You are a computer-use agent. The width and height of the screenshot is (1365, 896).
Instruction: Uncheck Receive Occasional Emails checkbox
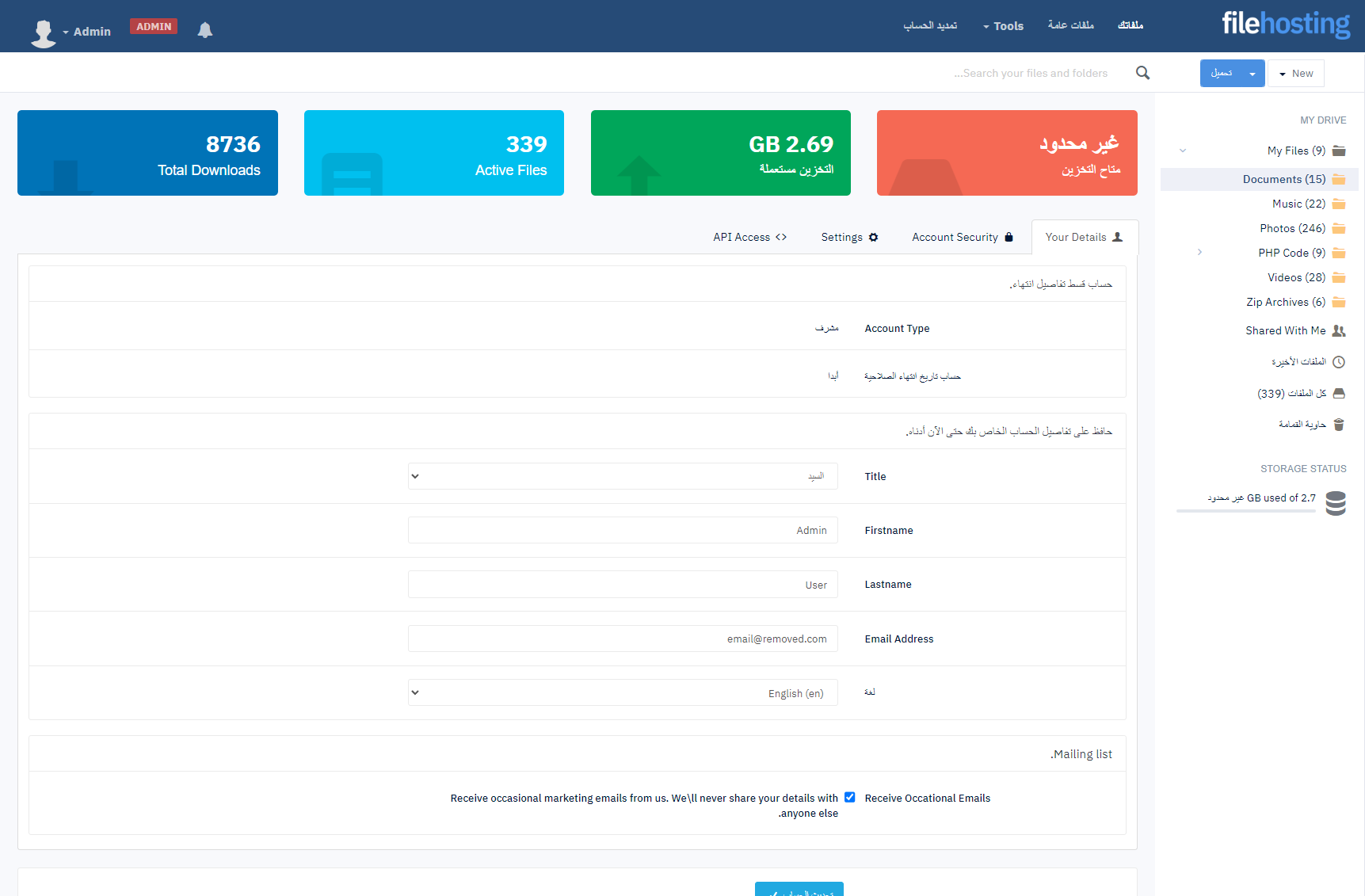tap(849, 798)
